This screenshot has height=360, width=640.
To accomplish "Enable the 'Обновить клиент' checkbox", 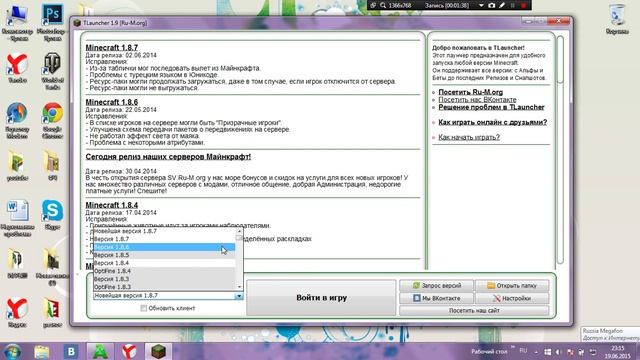I will click(144, 308).
